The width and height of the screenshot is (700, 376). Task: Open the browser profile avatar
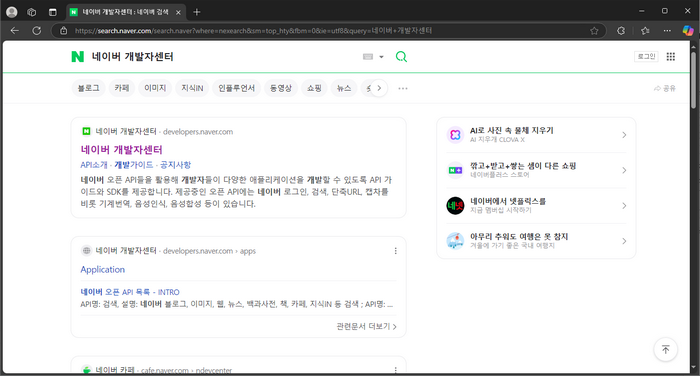click(12, 12)
